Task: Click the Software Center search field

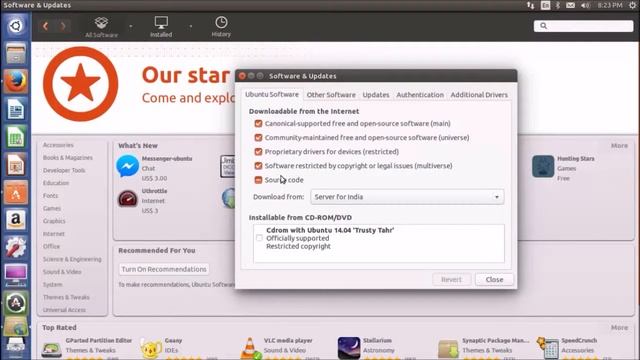Action: coord(583,26)
